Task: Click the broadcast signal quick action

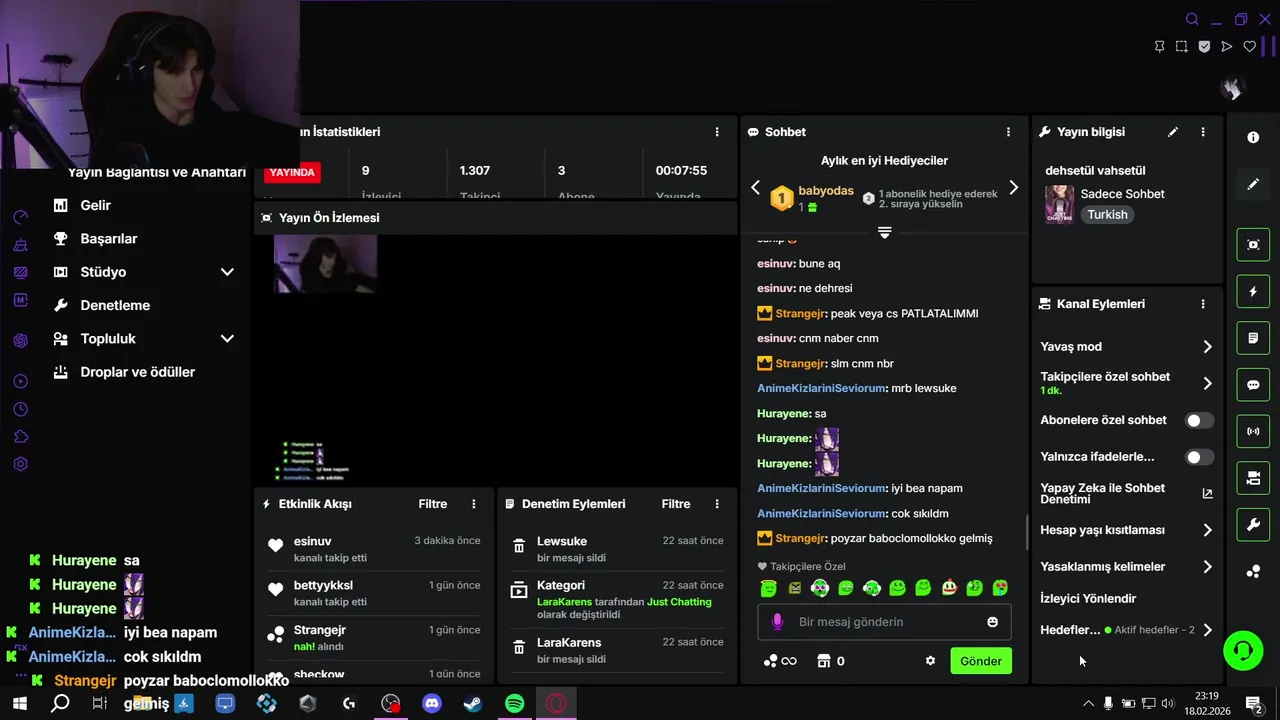Action: click(1253, 432)
